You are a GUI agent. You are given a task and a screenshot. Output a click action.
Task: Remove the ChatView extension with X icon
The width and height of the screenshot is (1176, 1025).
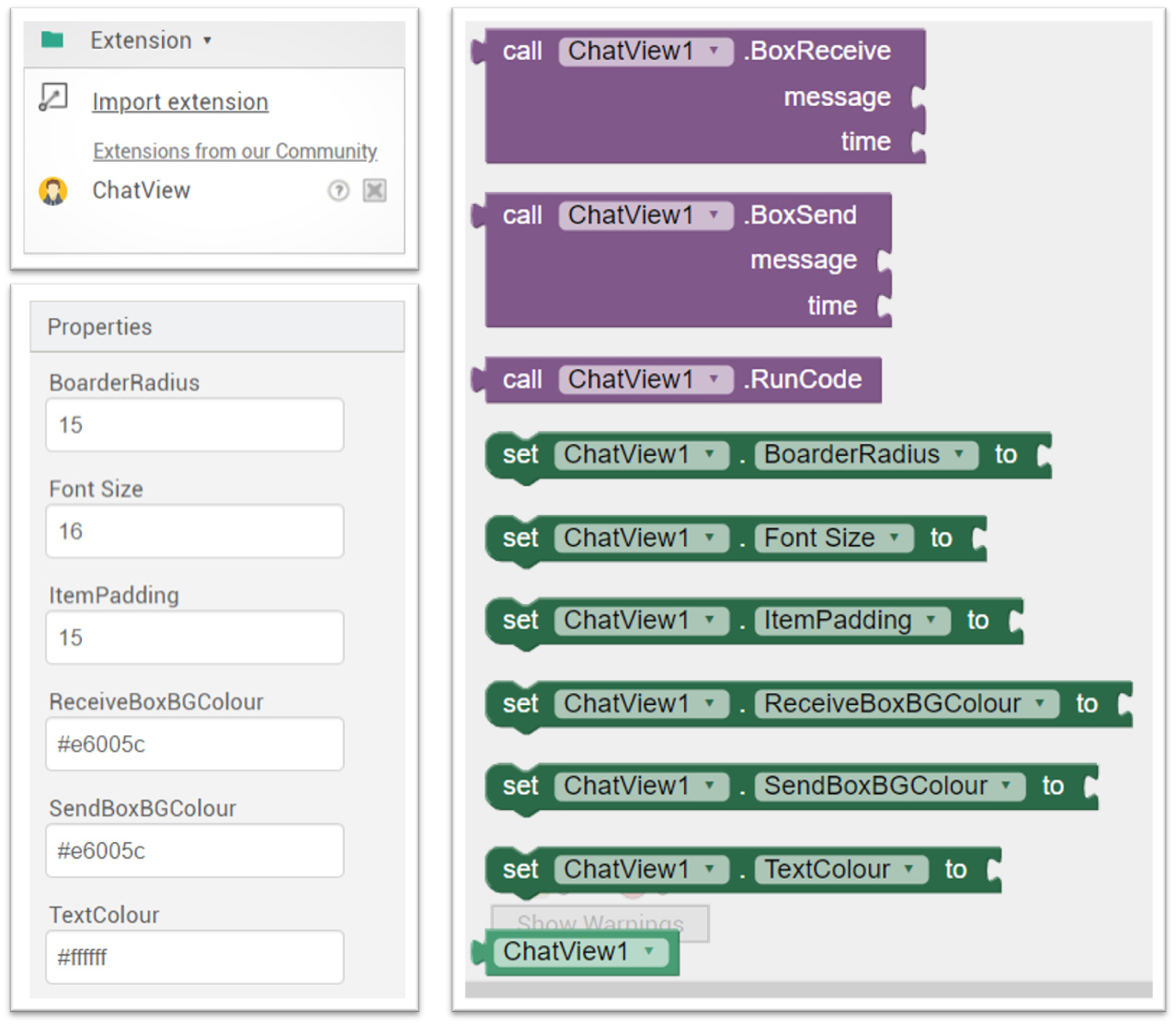point(374,190)
